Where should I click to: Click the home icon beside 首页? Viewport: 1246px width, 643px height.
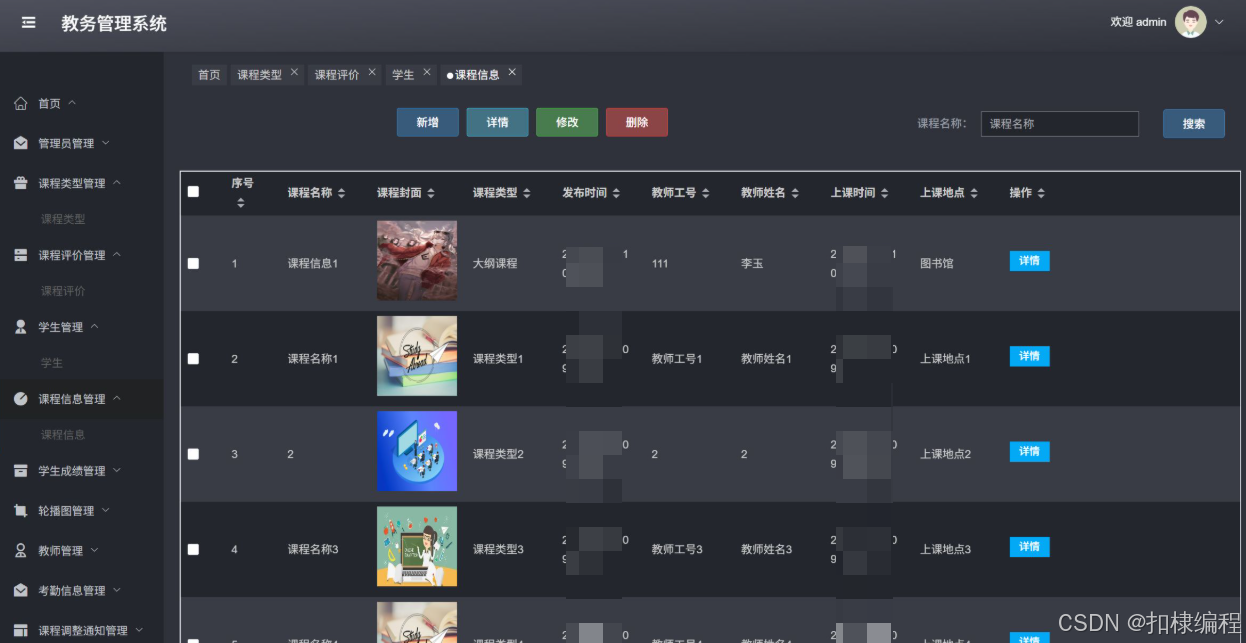21,103
